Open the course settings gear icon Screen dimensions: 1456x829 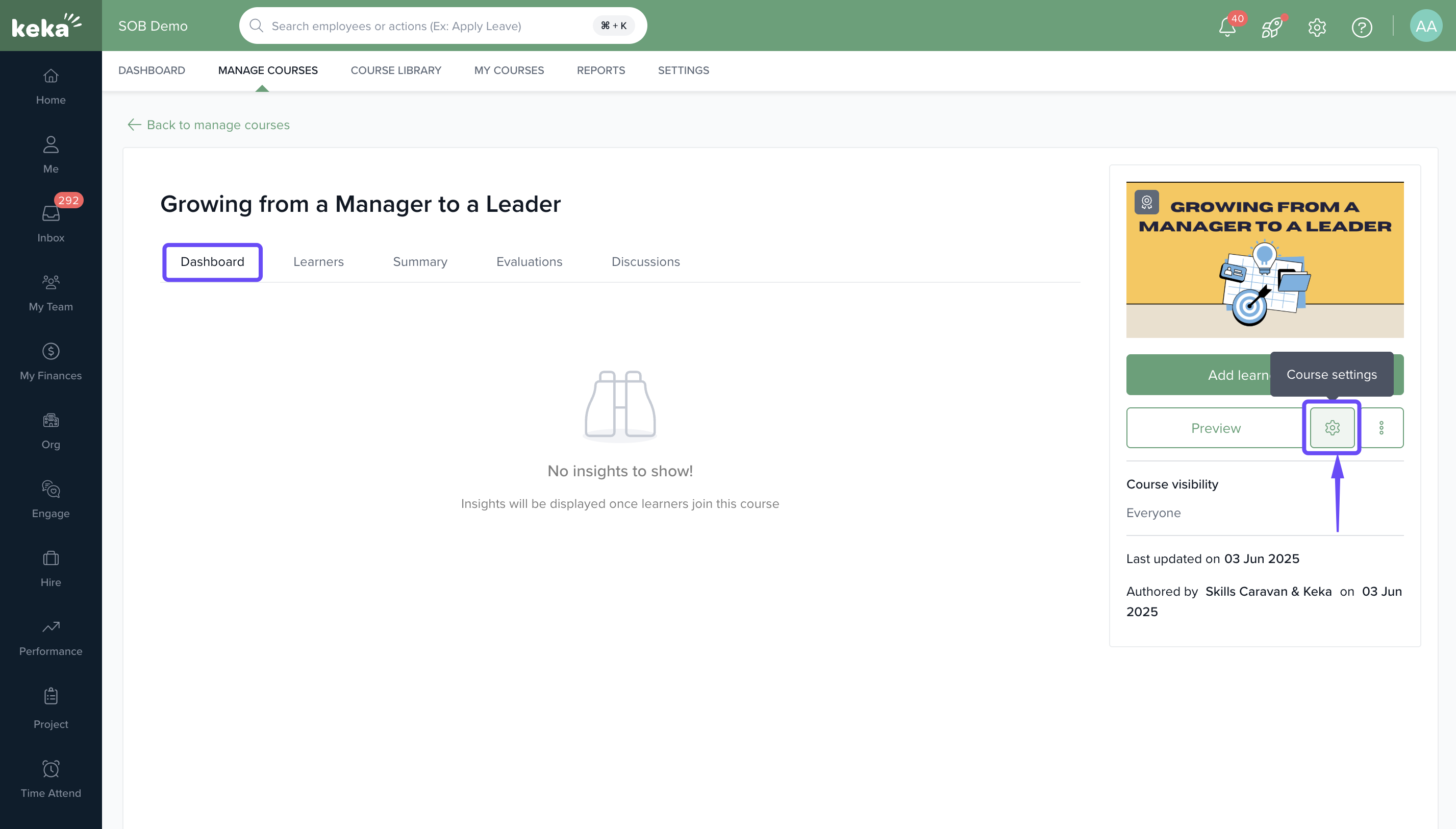[1332, 428]
